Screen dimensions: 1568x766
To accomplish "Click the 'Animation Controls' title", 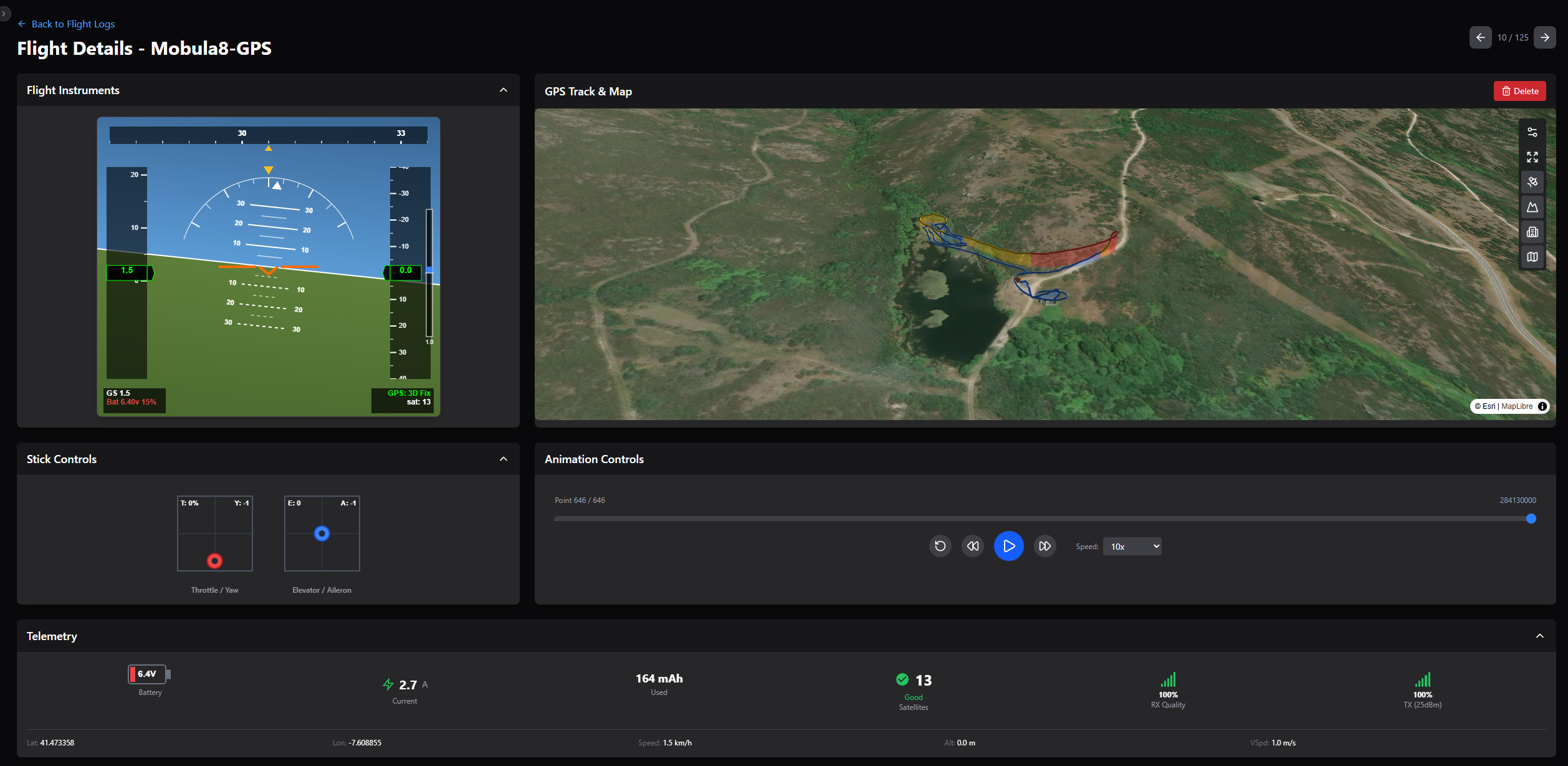I will [x=594, y=459].
